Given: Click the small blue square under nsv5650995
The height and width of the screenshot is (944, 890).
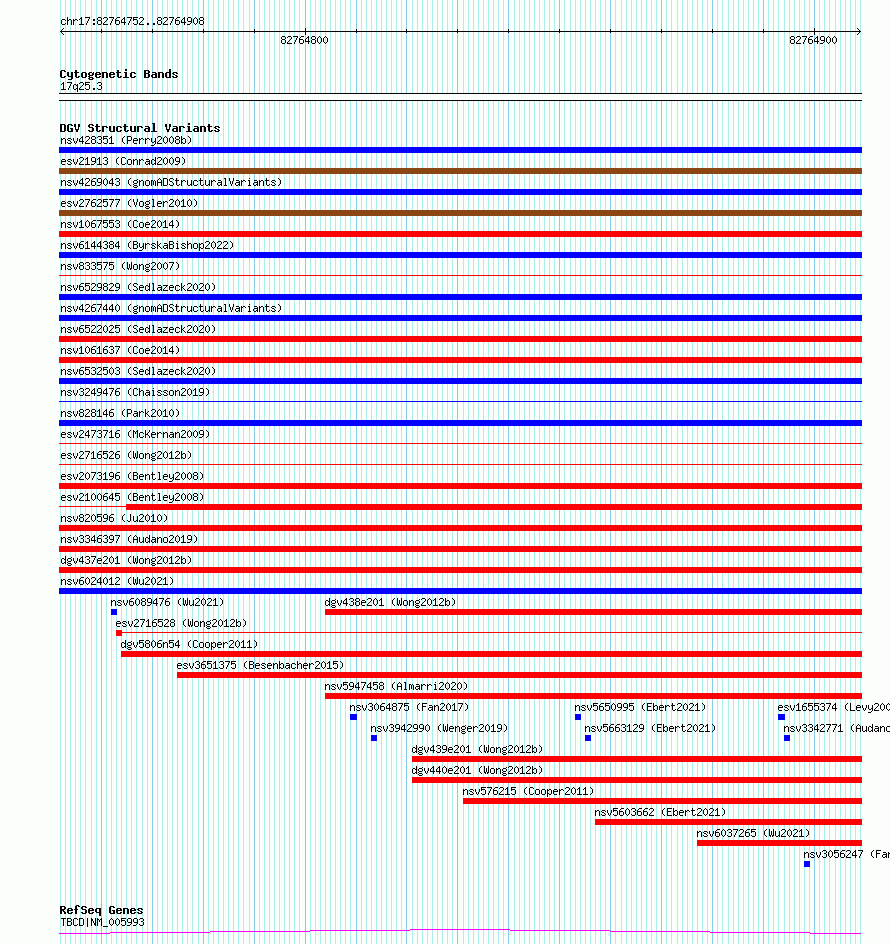Looking at the screenshot, I should coord(578,717).
